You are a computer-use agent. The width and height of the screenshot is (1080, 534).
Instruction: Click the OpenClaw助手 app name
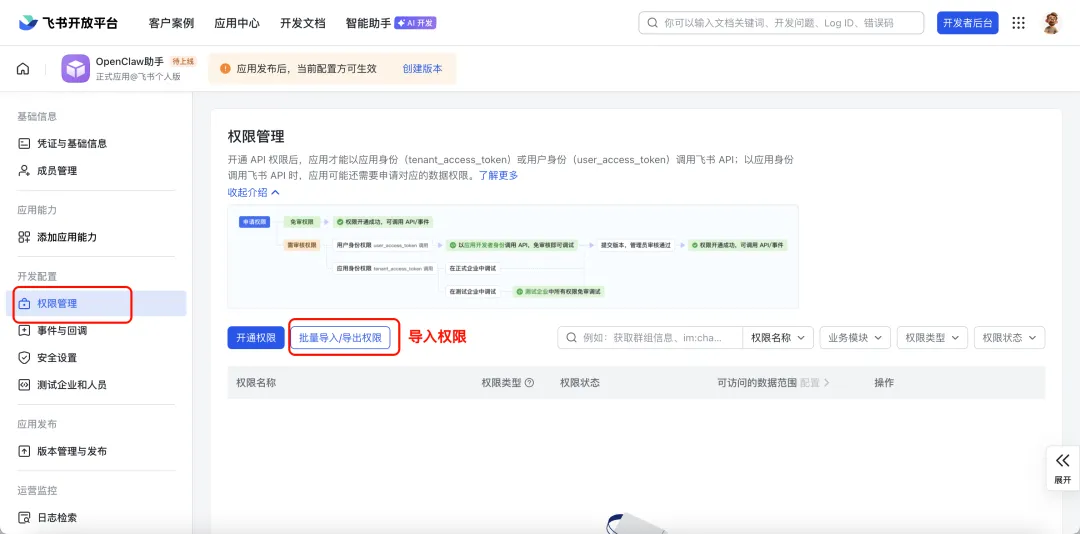pyautogui.click(x=130, y=61)
